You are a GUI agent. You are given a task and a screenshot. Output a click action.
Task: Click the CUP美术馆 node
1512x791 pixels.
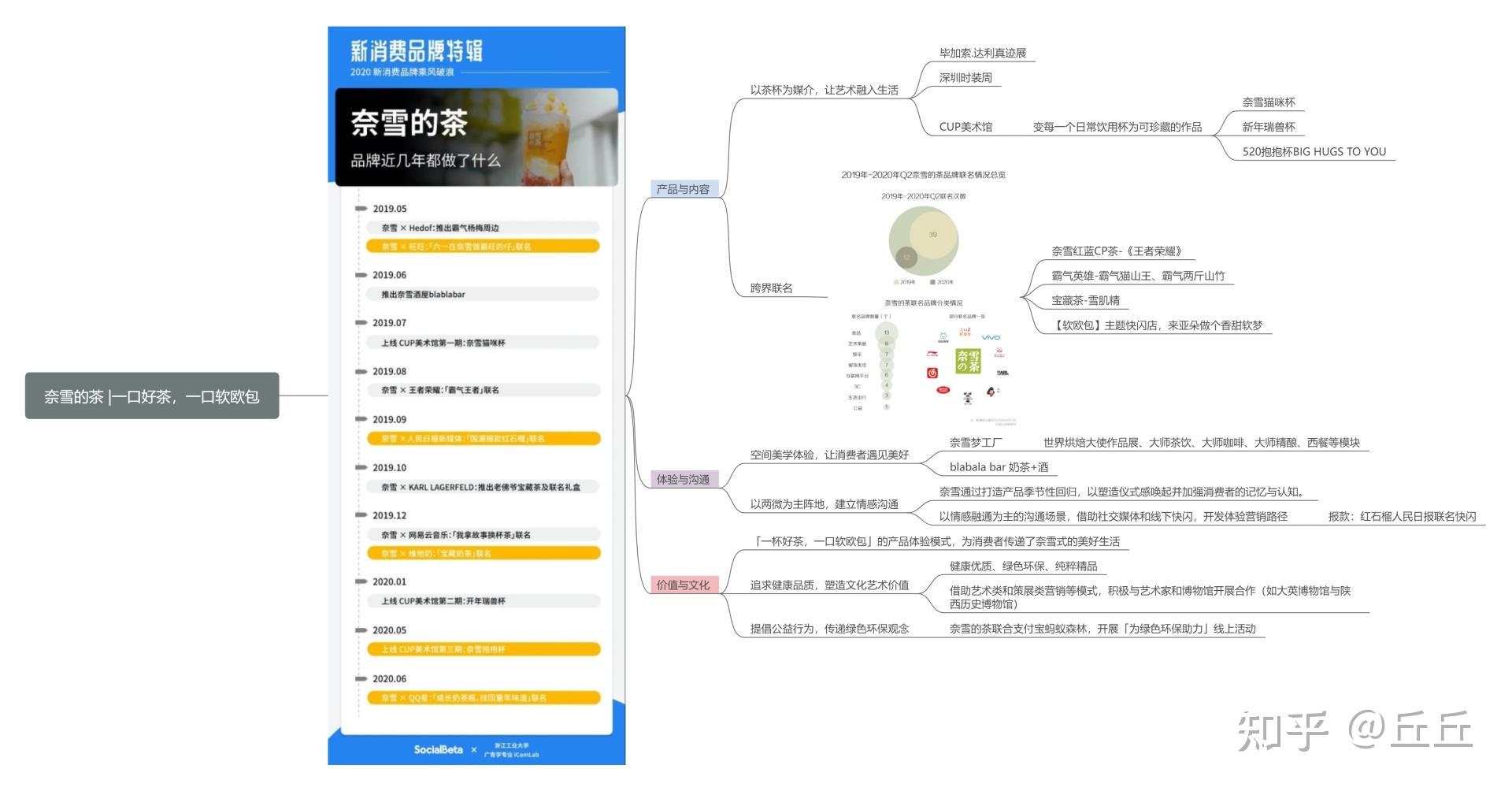coord(965,127)
